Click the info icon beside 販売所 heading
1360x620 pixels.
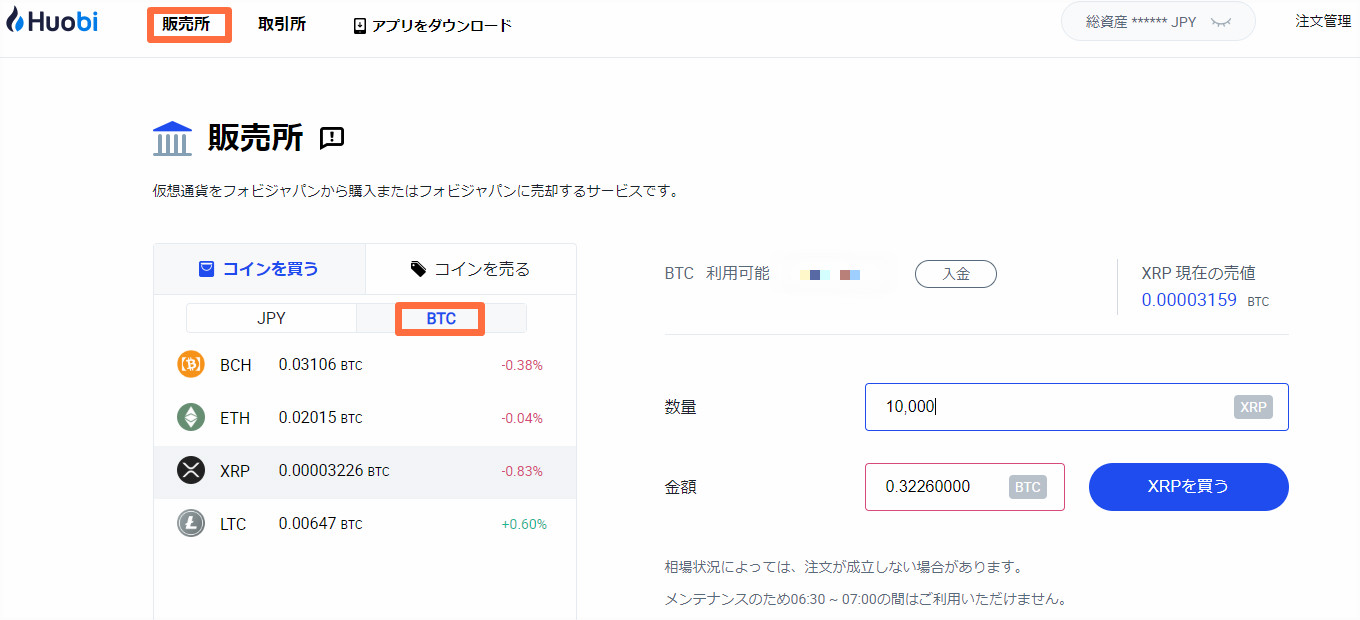pos(332,138)
